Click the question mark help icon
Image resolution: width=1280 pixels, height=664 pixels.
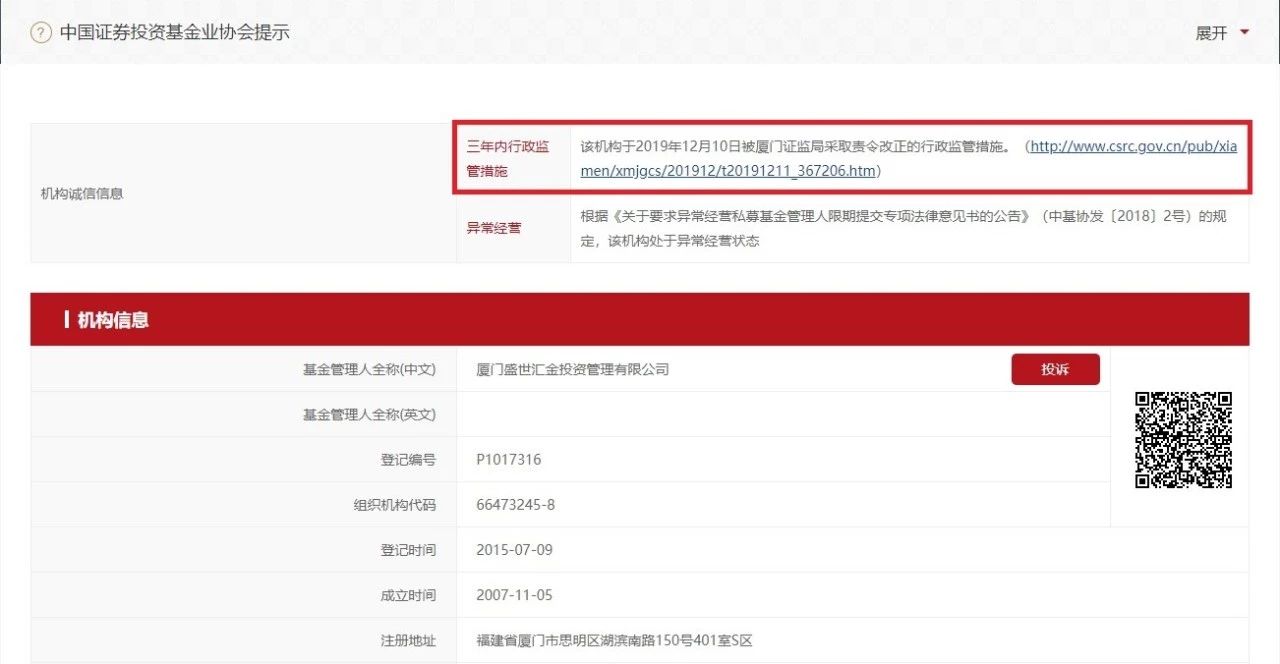(41, 32)
